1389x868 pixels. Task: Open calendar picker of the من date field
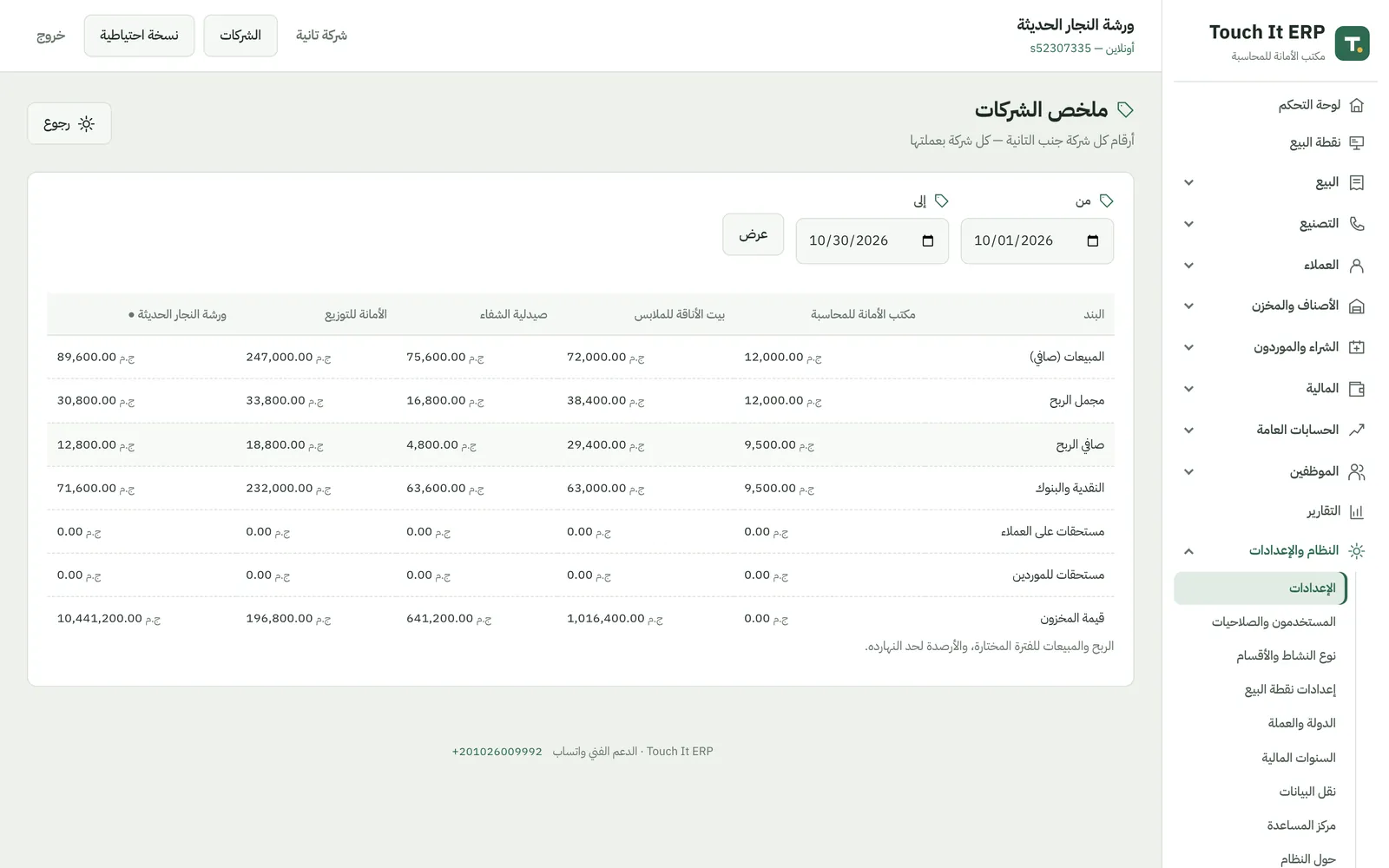(x=1093, y=241)
